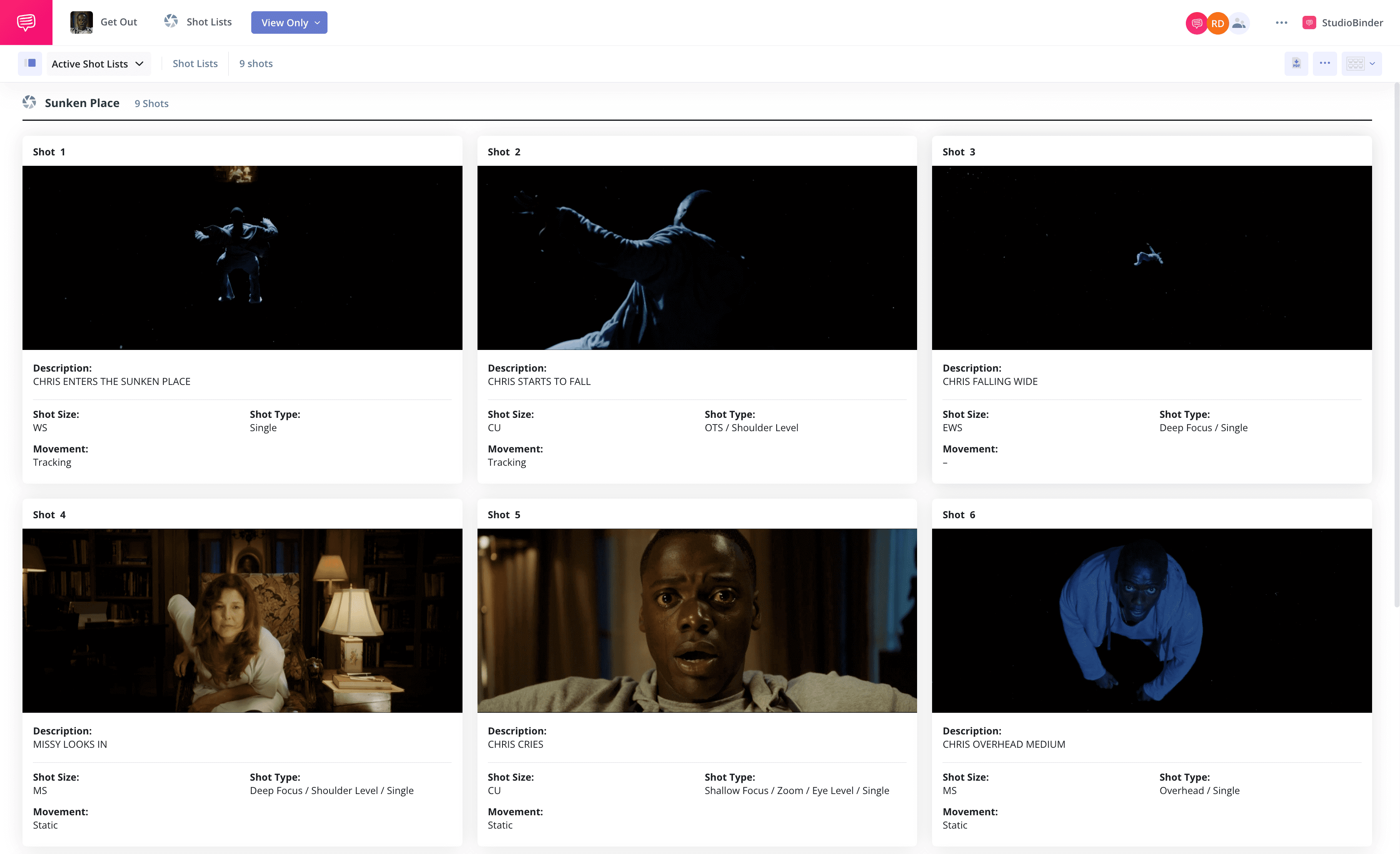Select description CHRIS FALLING WIDE

[990, 381]
